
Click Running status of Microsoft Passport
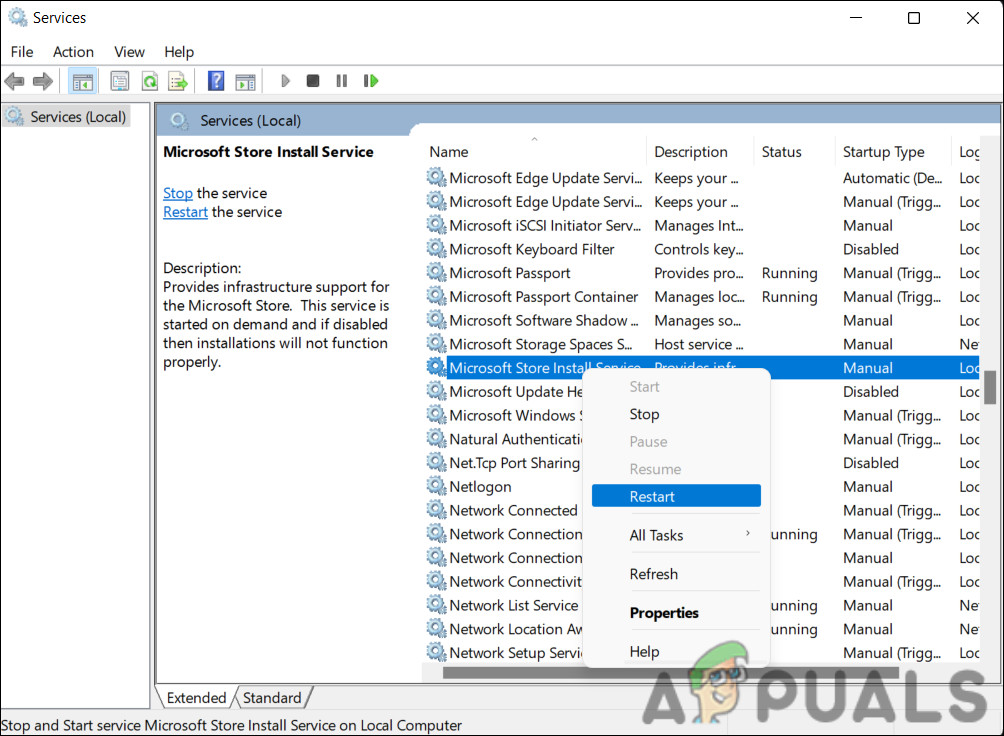(x=789, y=273)
